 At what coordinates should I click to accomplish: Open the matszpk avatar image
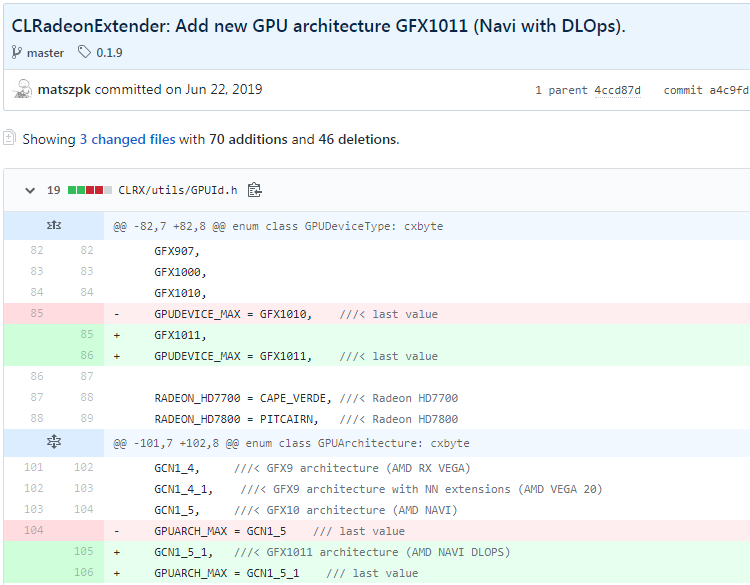22,89
